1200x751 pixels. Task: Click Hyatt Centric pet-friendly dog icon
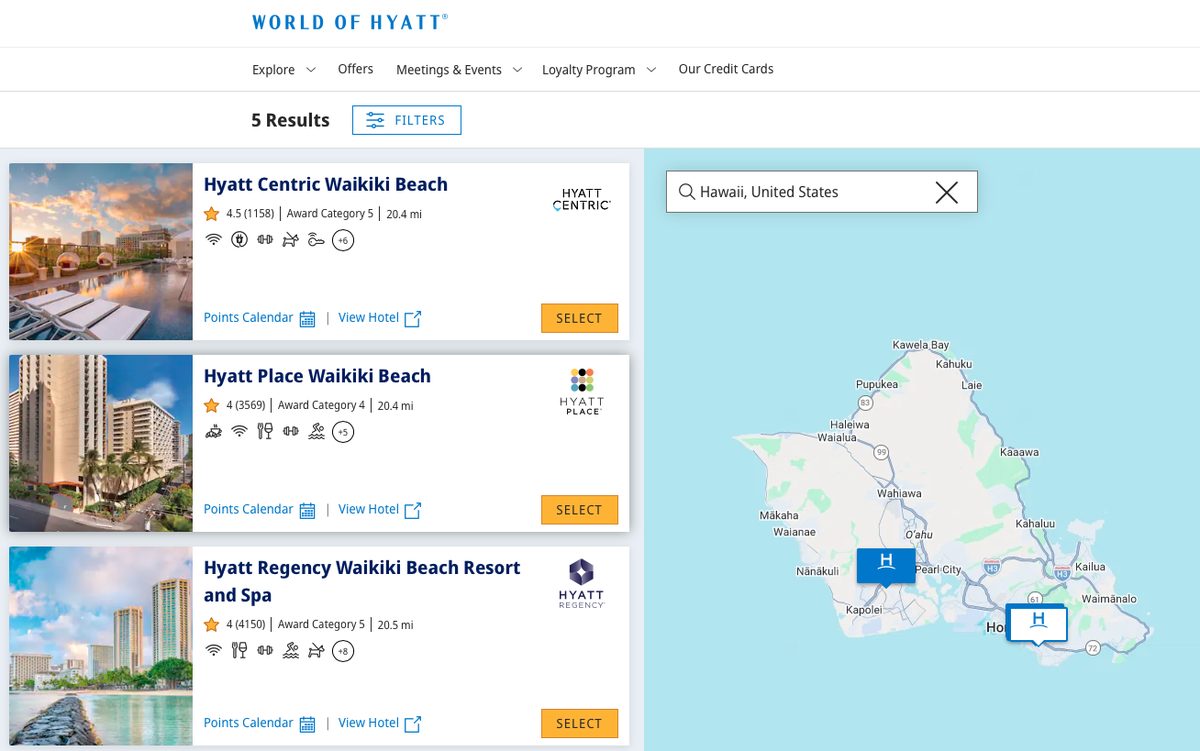pyautogui.click(x=290, y=240)
